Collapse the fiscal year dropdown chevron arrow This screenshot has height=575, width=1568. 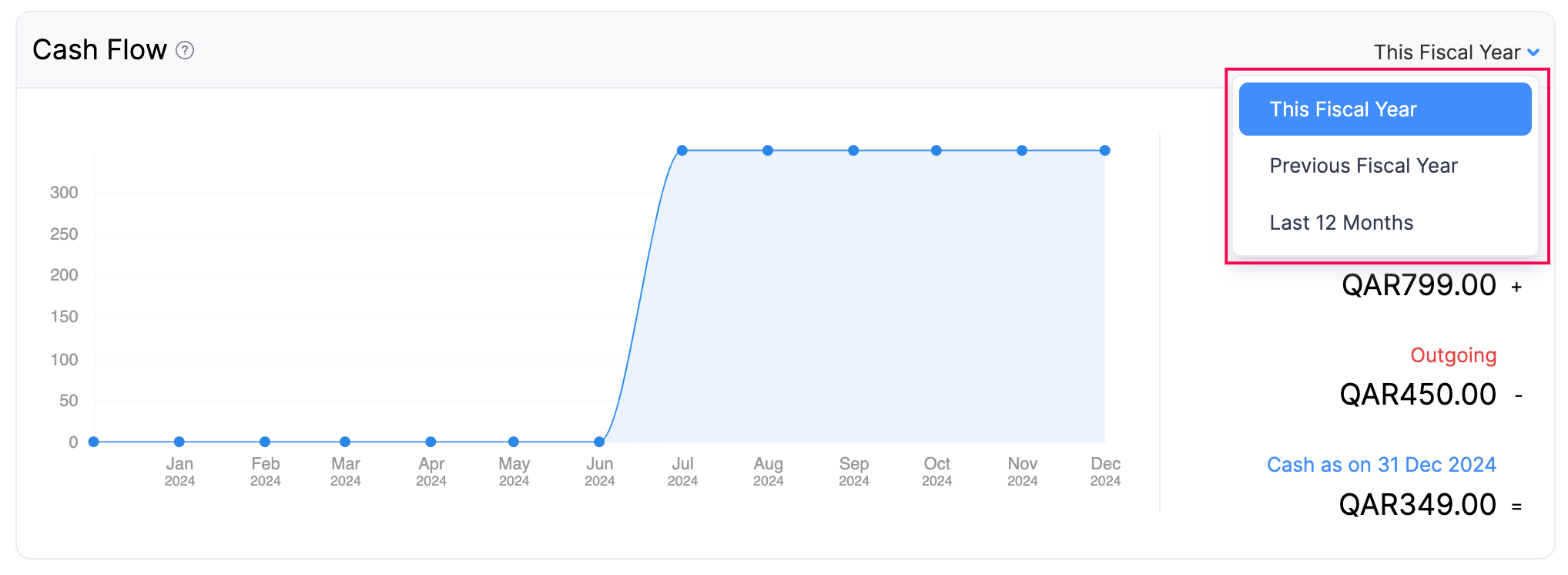pos(1533,52)
